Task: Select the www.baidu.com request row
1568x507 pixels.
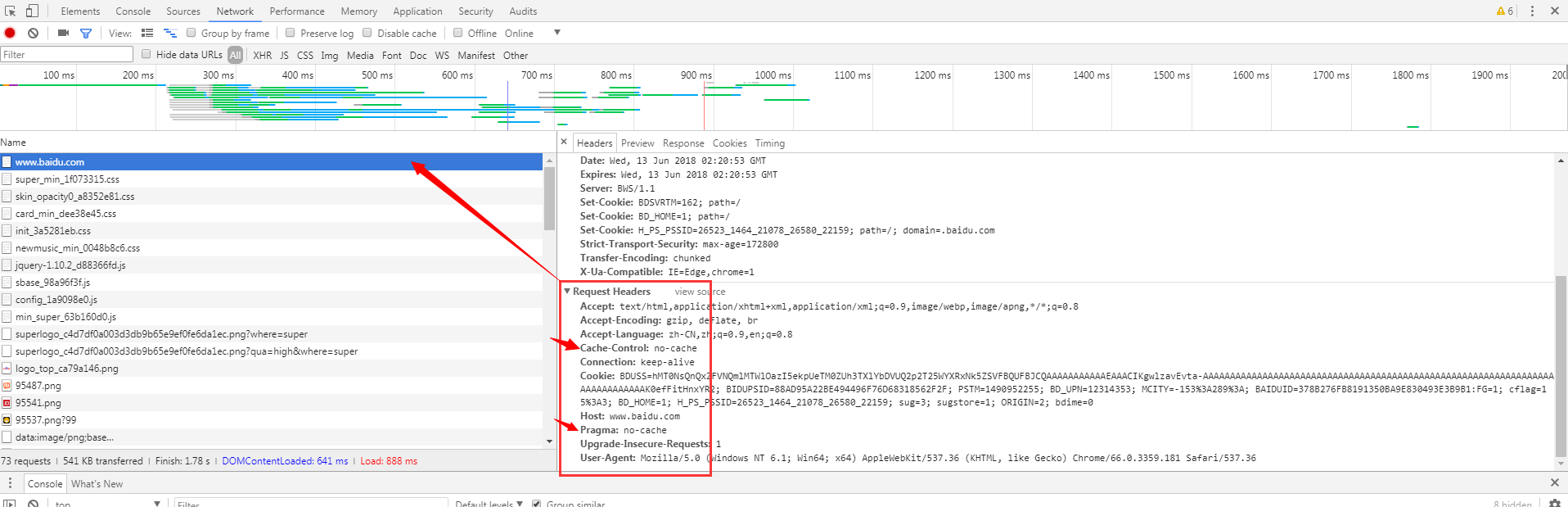Action: point(271,161)
